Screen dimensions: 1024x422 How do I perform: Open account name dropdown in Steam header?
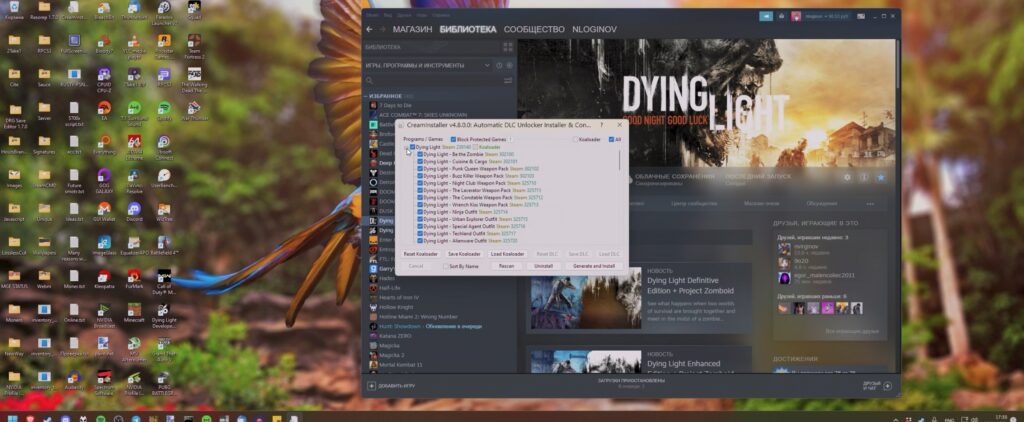point(827,16)
